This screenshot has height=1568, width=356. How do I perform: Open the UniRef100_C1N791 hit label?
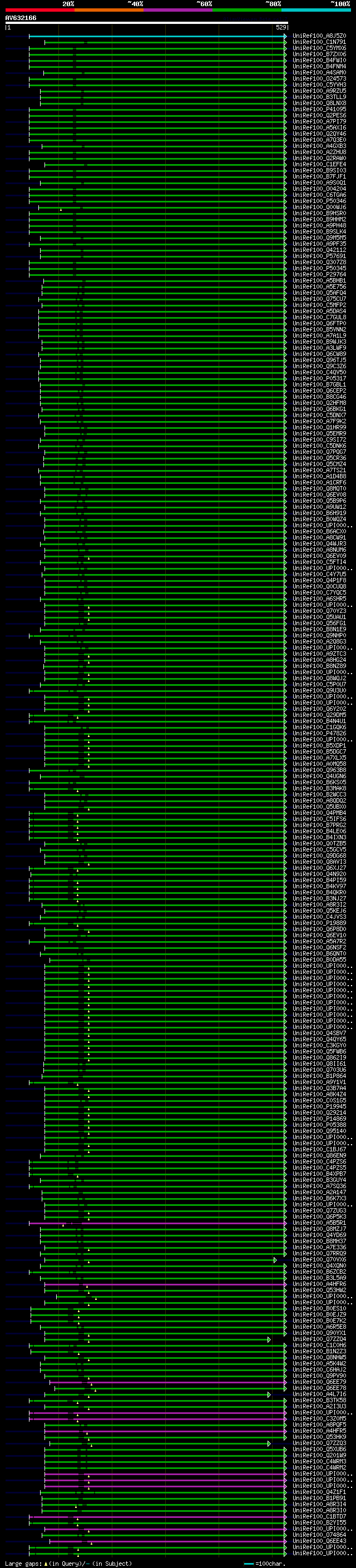pos(319,42)
